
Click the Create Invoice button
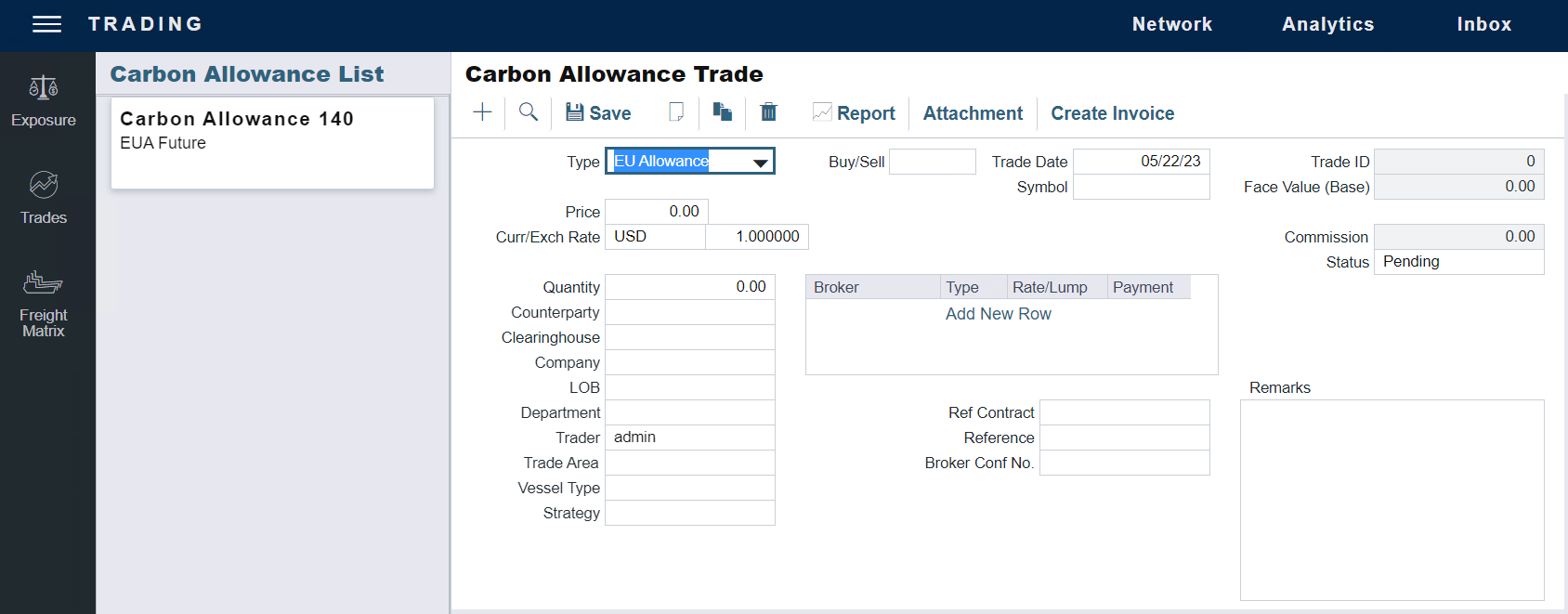[x=1112, y=113]
